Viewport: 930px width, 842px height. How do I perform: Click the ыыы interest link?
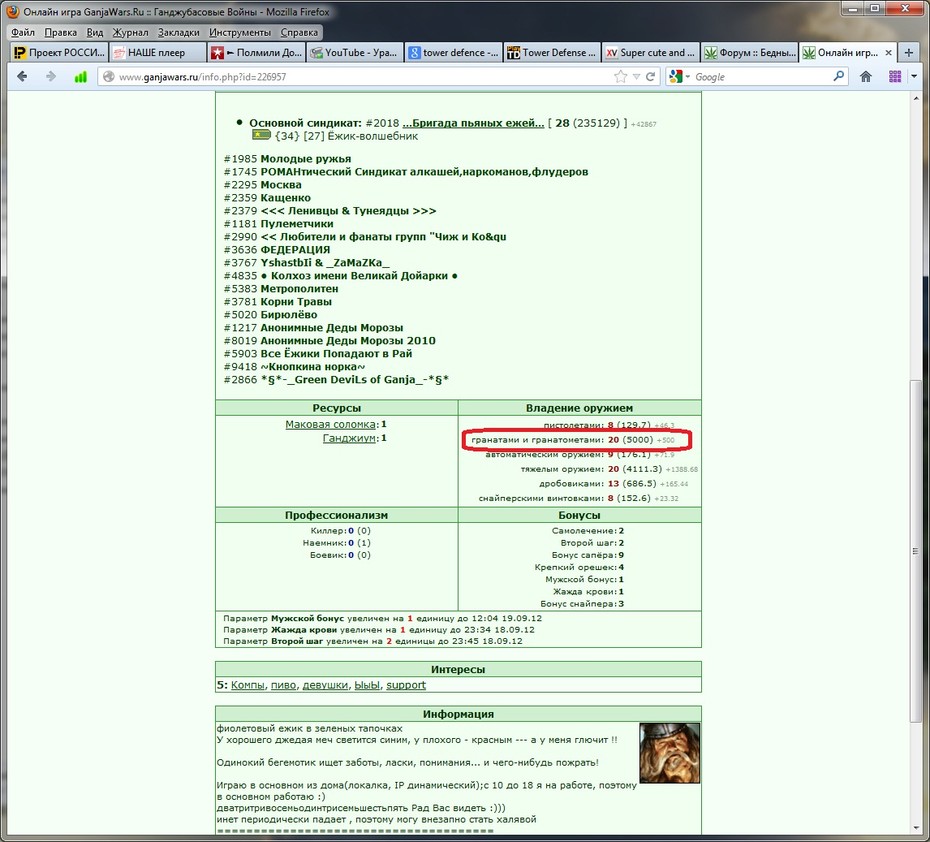[x=367, y=685]
